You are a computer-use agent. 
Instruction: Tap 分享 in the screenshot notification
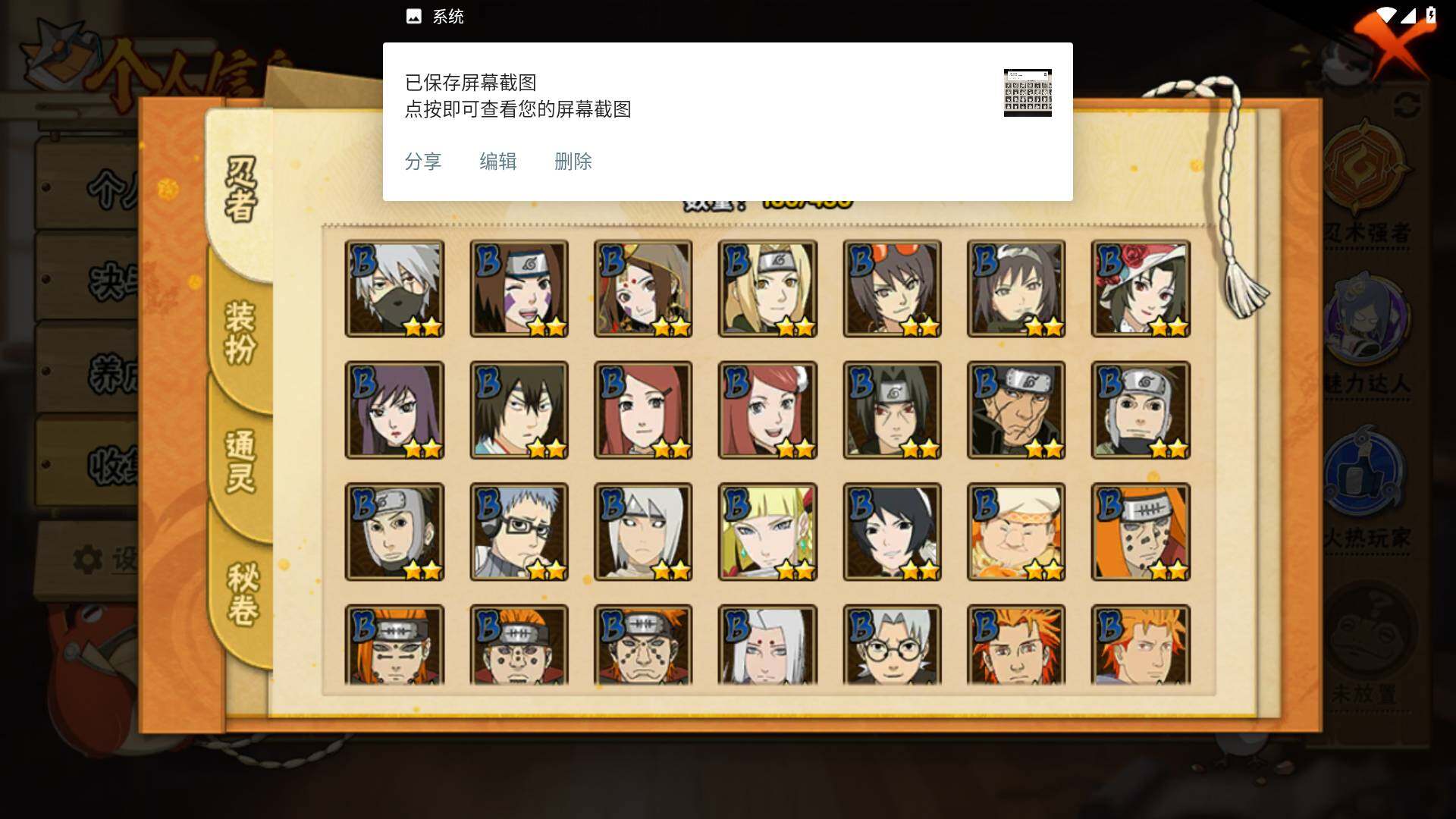point(423,162)
